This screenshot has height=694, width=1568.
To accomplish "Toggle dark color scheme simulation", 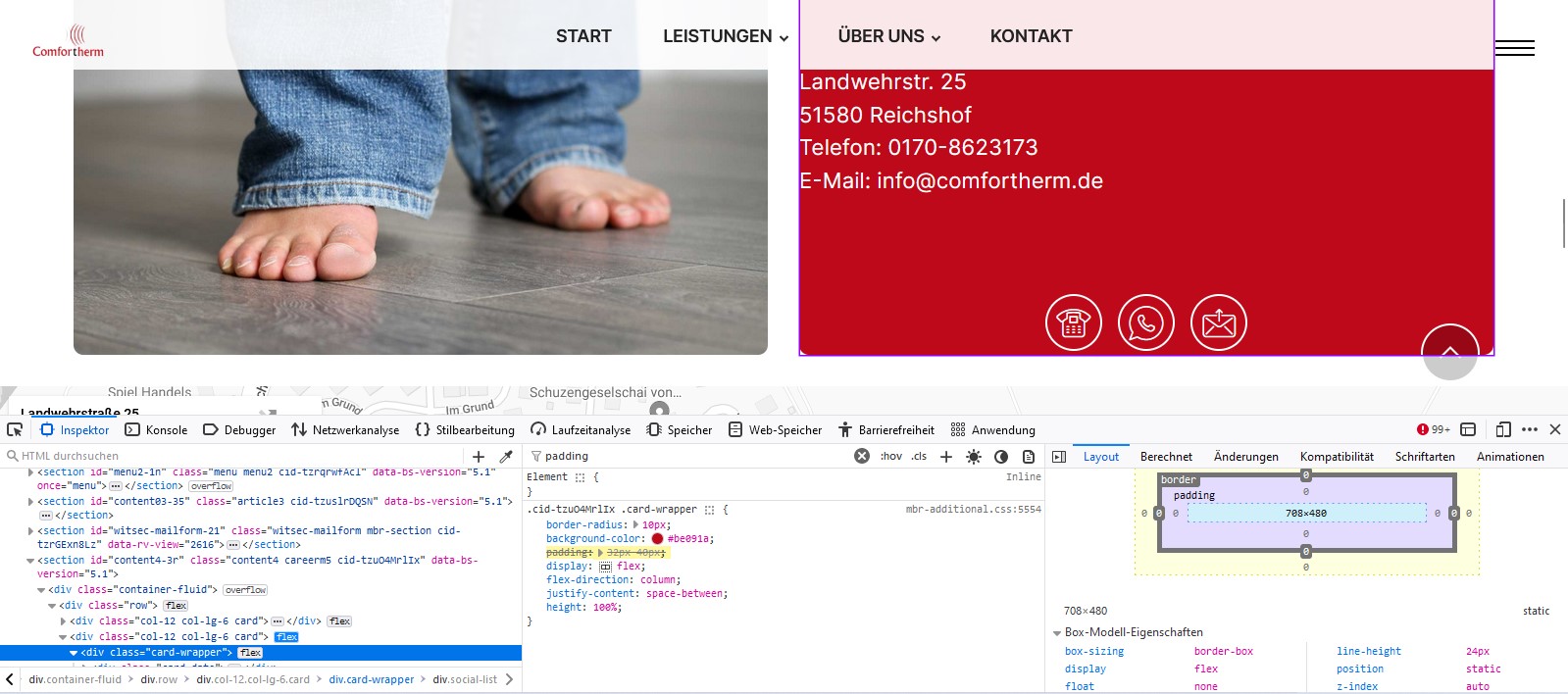I will pos(1000,457).
